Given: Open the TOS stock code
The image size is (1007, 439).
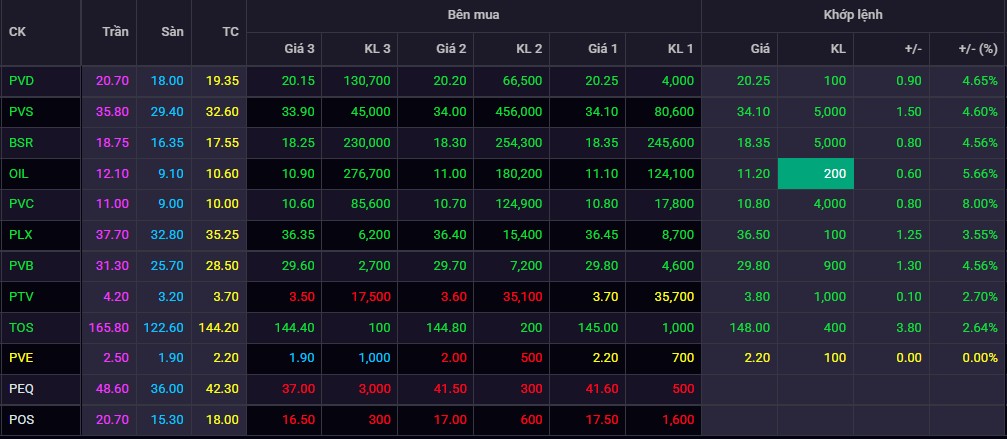Looking at the screenshot, I should 21,328.
